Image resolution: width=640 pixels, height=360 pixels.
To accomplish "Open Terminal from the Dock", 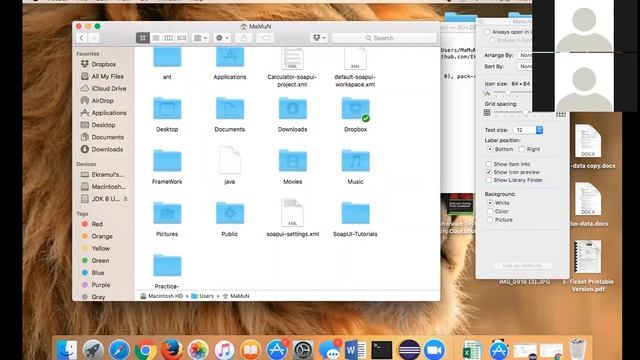I will coord(382,350).
